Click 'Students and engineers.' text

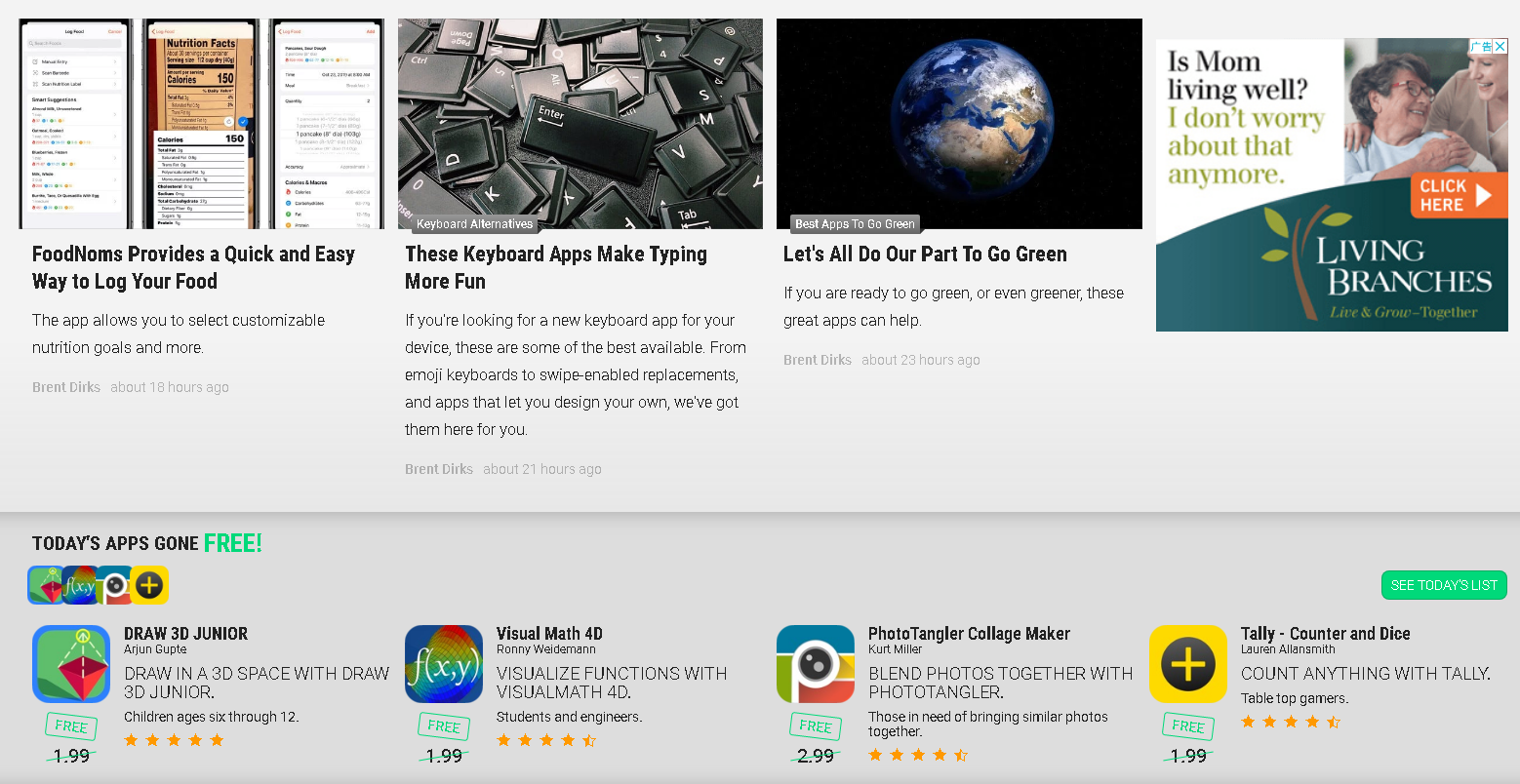coord(570,717)
